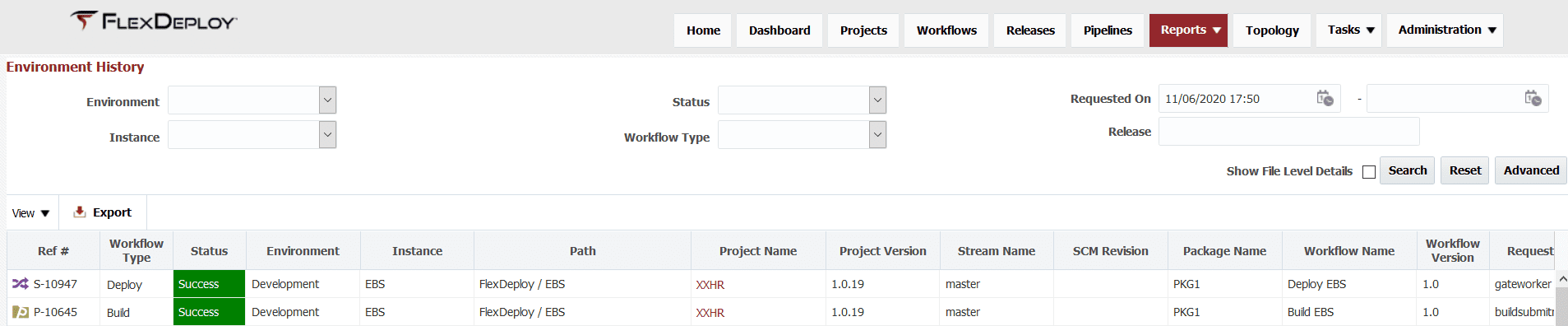
Task: Sort by the Workflow Type column header
Action: (136, 250)
